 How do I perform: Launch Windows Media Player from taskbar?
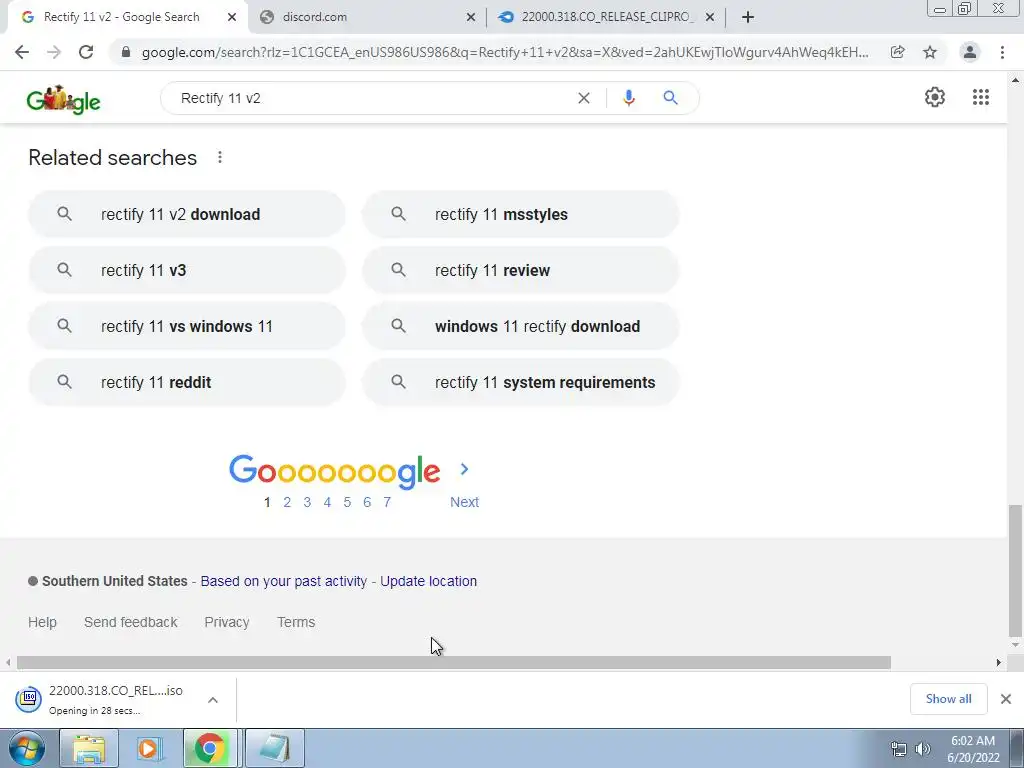coord(149,748)
